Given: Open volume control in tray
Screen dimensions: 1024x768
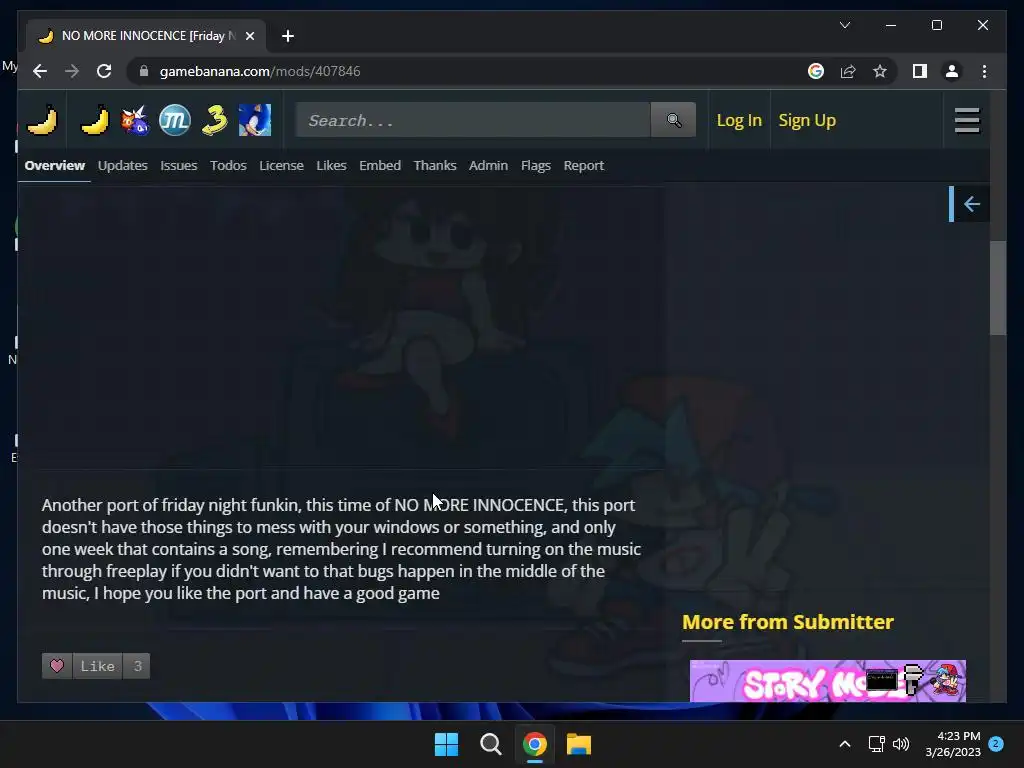Looking at the screenshot, I should pos(901,744).
